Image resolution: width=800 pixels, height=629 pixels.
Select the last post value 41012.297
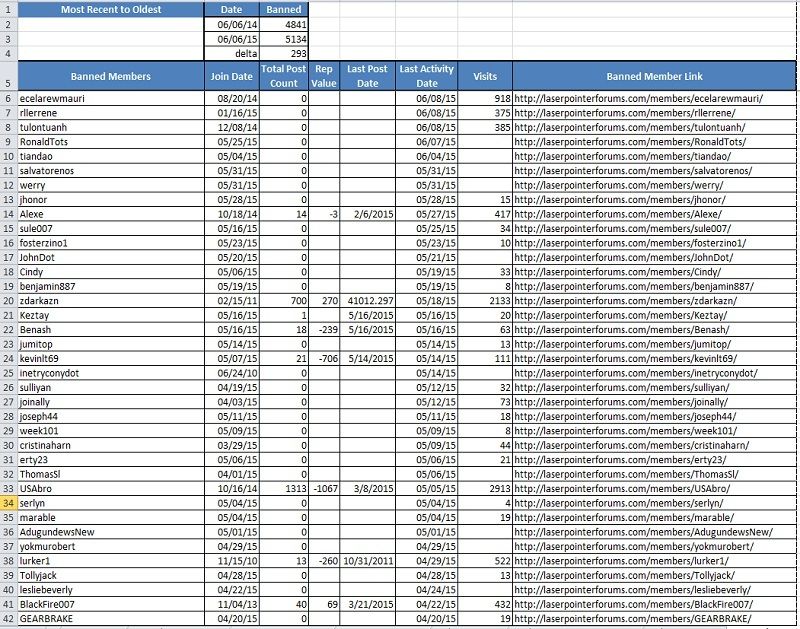pyautogui.click(x=367, y=301)
